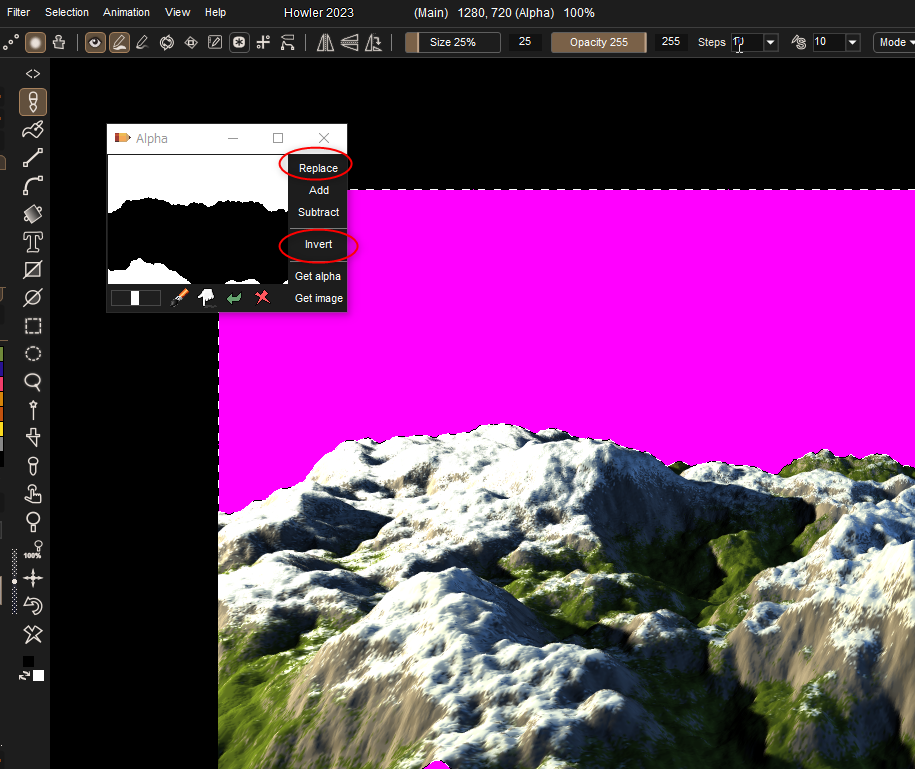Toggle the soft round brush button

[35, 42]
